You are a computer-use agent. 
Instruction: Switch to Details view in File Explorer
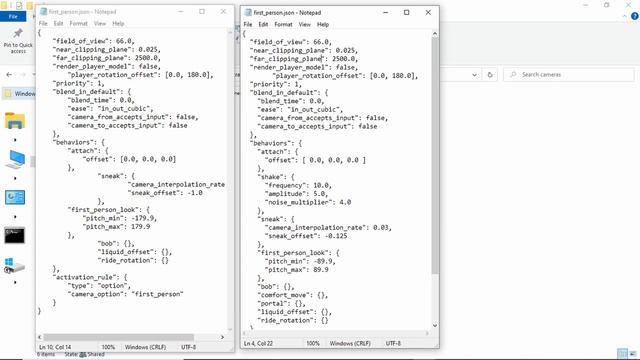pos(622,353)
